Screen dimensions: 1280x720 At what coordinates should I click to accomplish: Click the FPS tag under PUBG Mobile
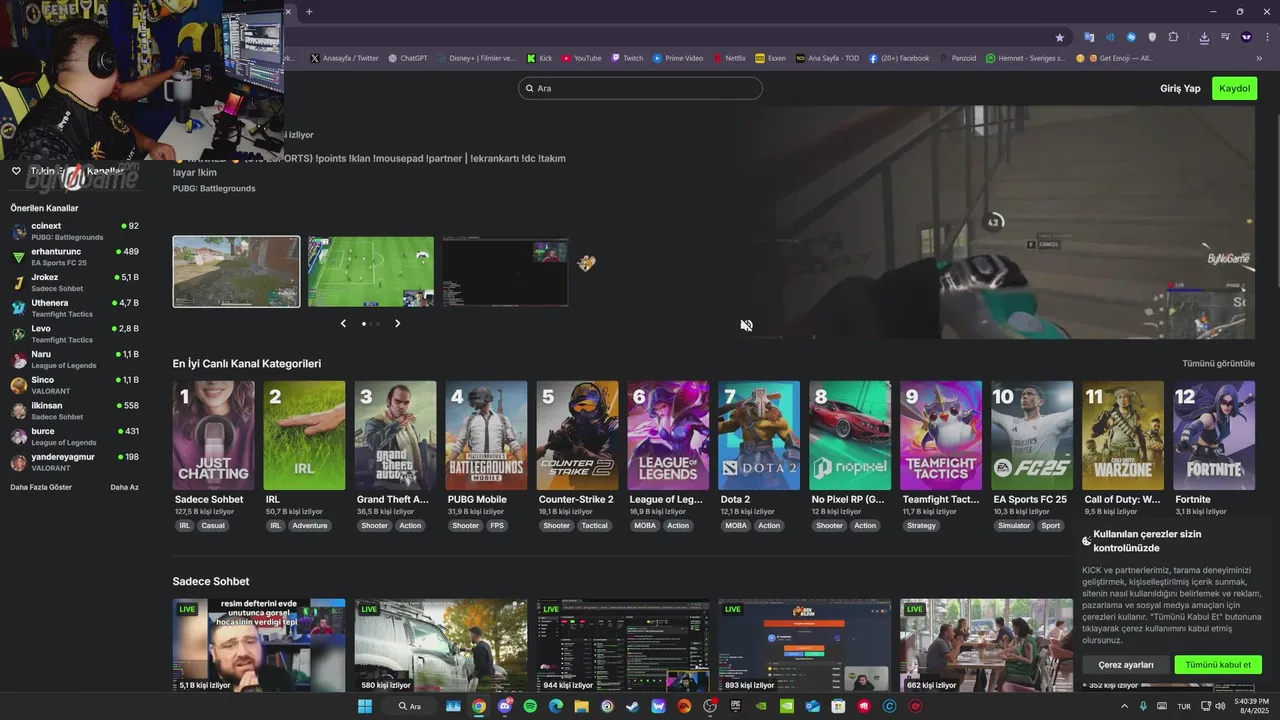click(x=497, y=526)
